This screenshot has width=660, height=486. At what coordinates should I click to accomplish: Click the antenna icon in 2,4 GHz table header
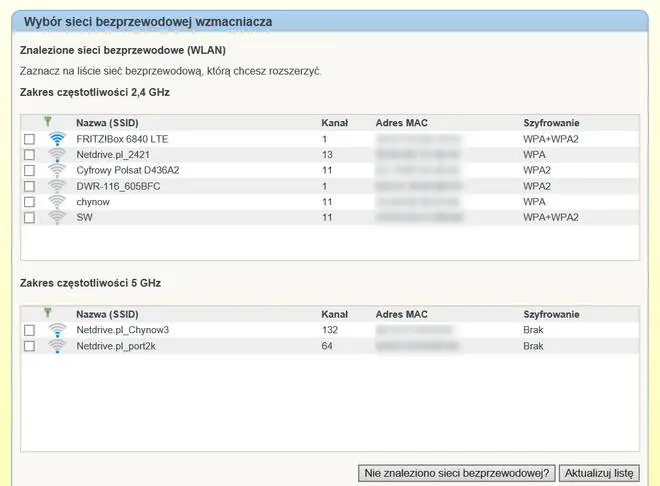[x=47, y=122]
